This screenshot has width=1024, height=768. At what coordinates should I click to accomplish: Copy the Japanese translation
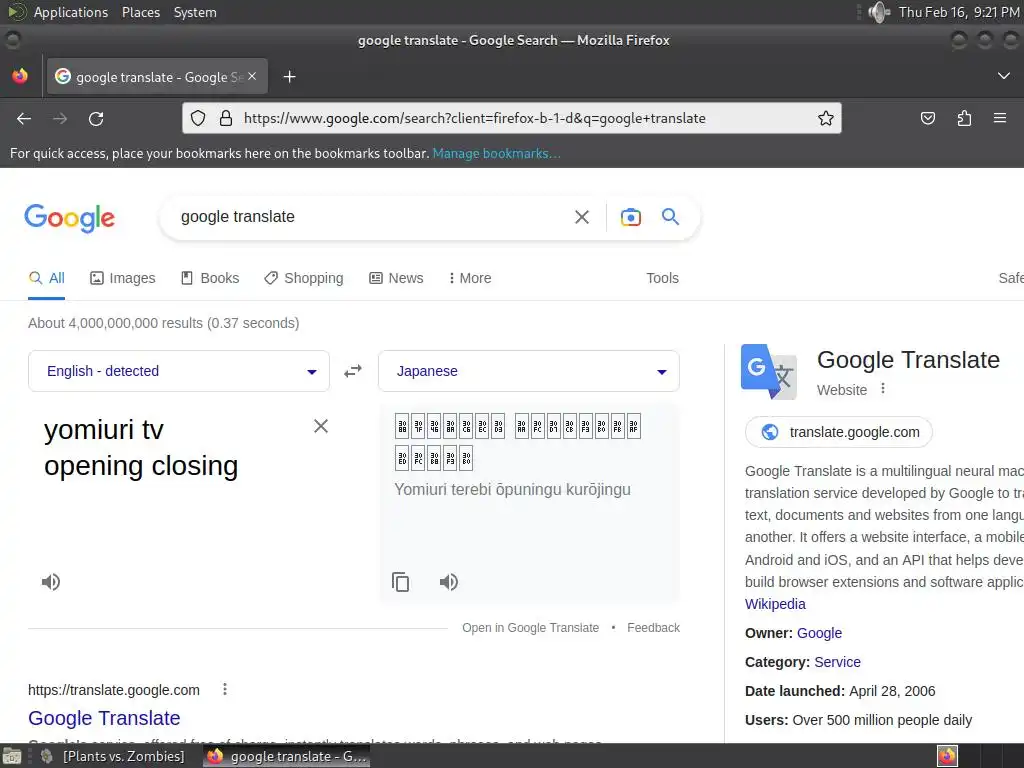tap(400, 582)
